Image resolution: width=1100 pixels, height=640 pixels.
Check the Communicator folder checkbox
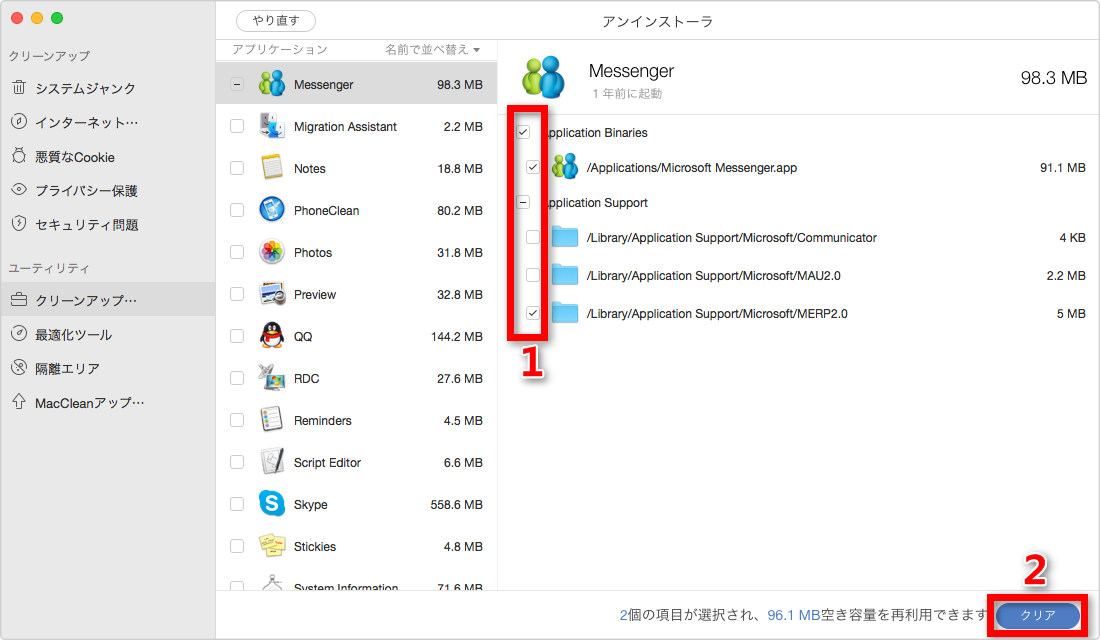pos(533,237)
